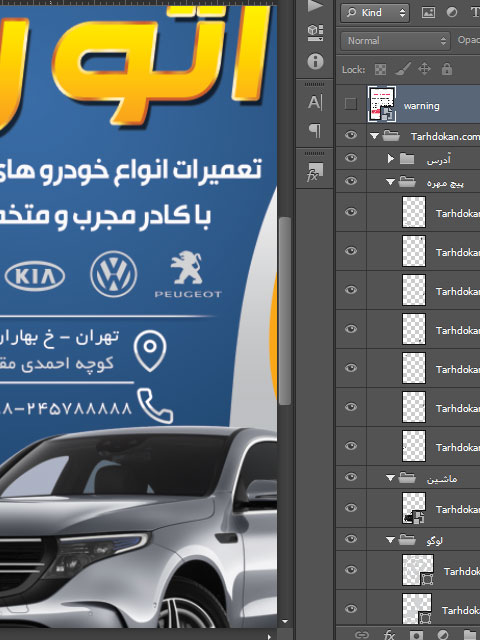The image size is (480, 640).
Task: Collapse the پیچ مهره group
Action: click(x=390, y=182)
